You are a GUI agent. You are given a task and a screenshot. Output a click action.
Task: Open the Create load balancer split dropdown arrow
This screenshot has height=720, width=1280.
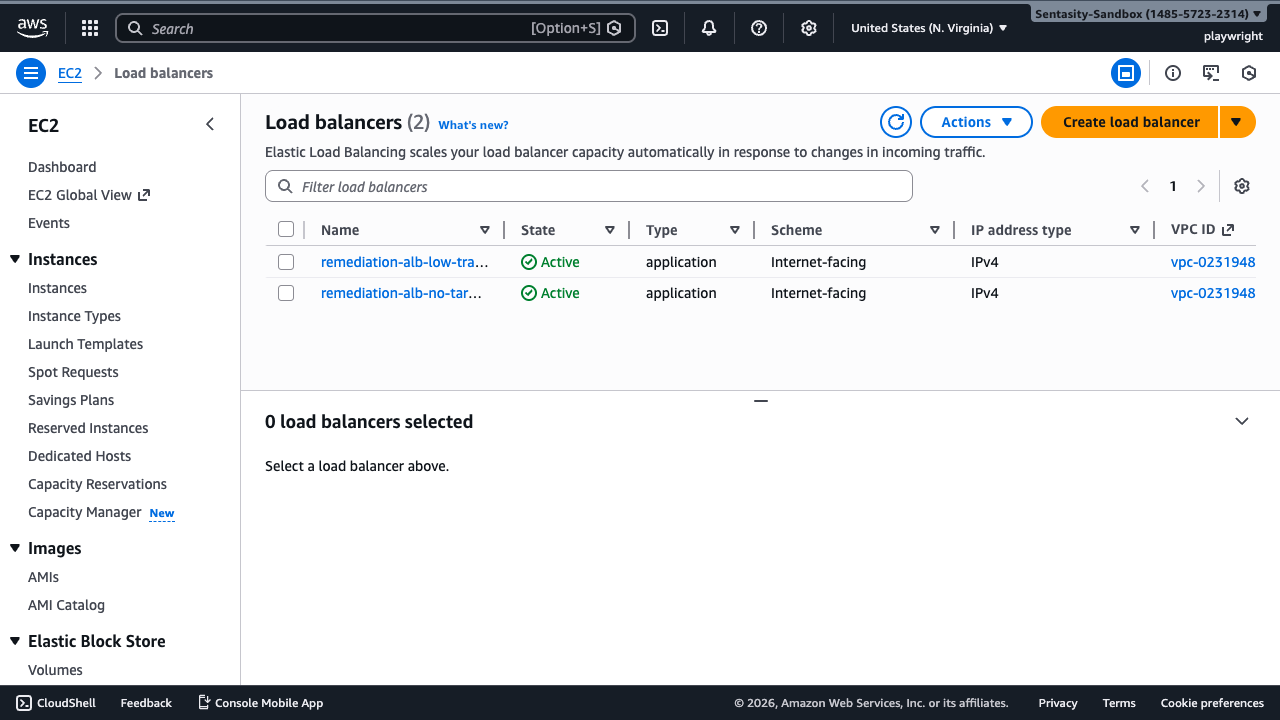(x=1237, y=121)
